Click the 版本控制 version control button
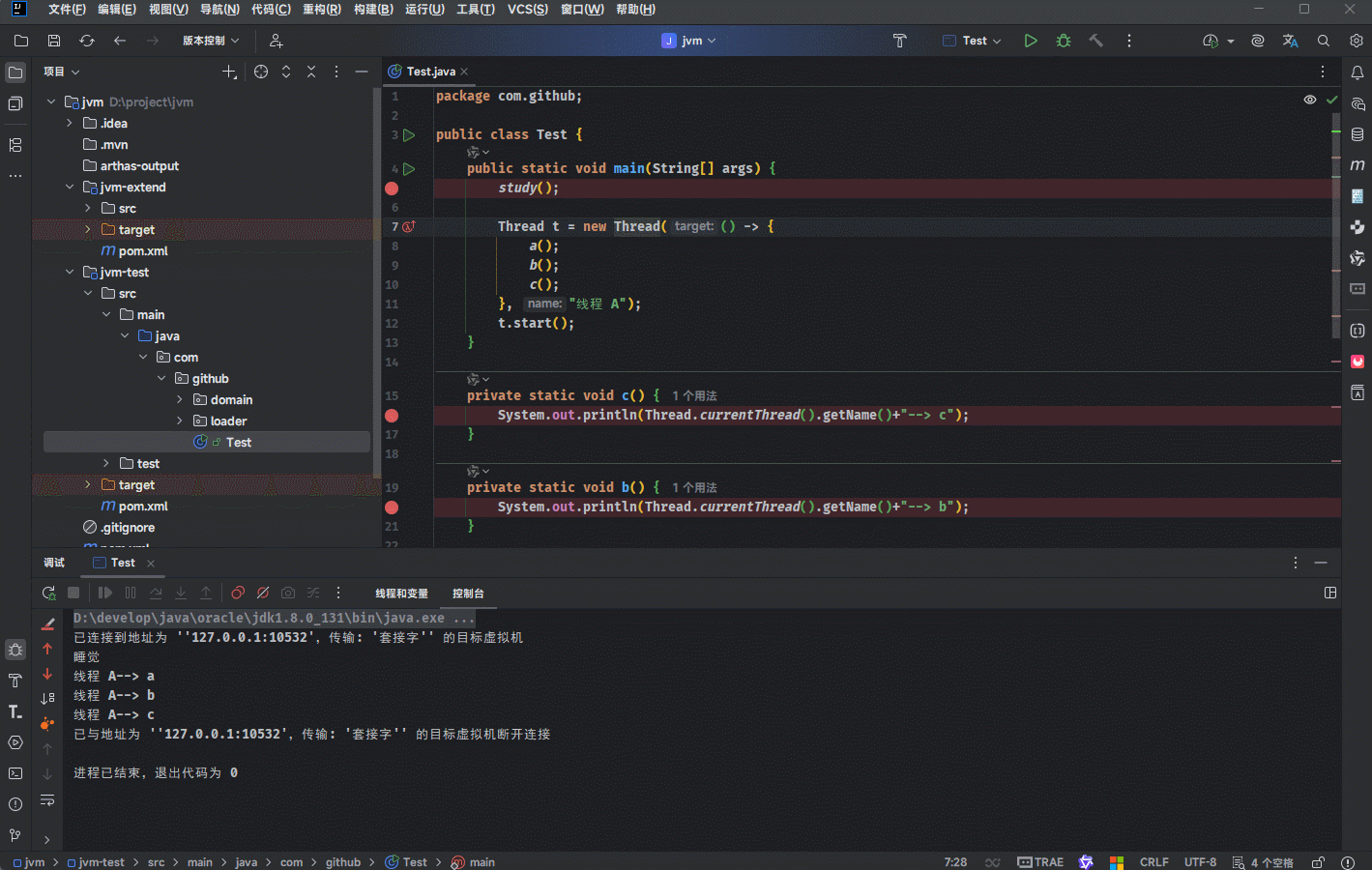The image size is (1372, 870). click(x=210, y=41)
